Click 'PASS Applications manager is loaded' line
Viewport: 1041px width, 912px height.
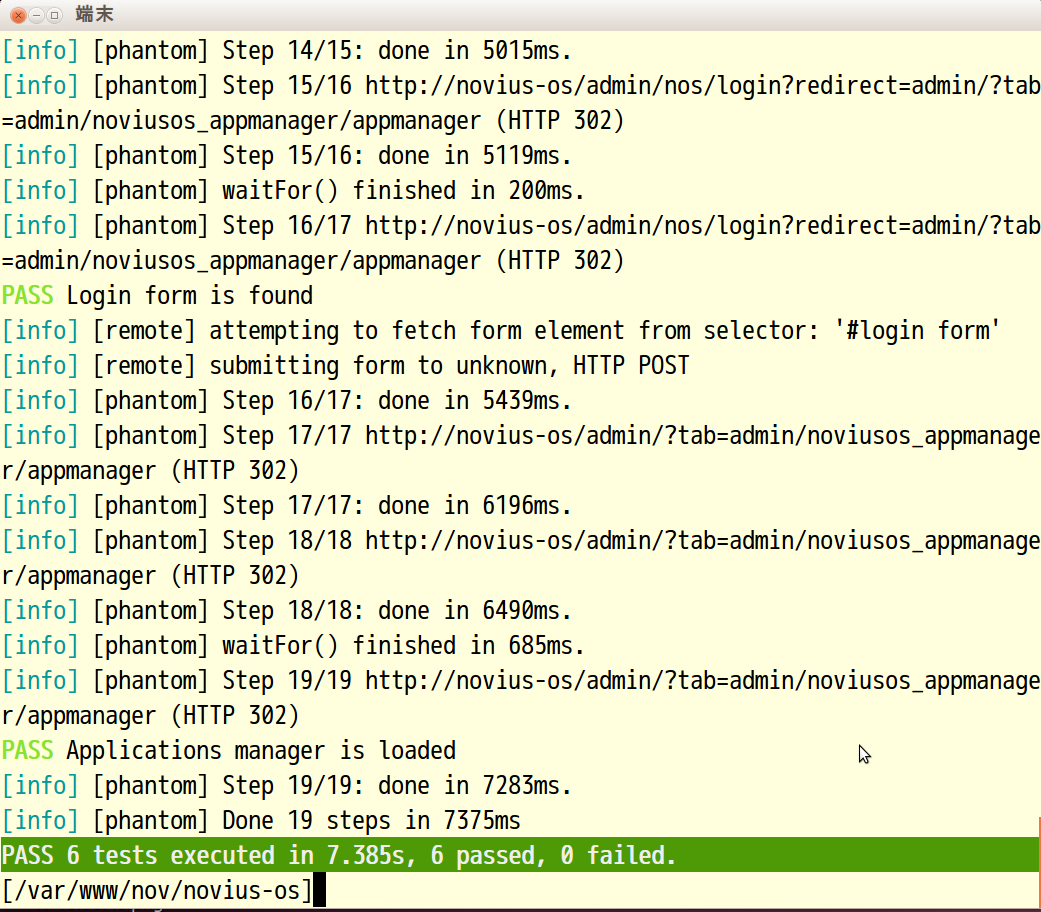click(228, 751)
